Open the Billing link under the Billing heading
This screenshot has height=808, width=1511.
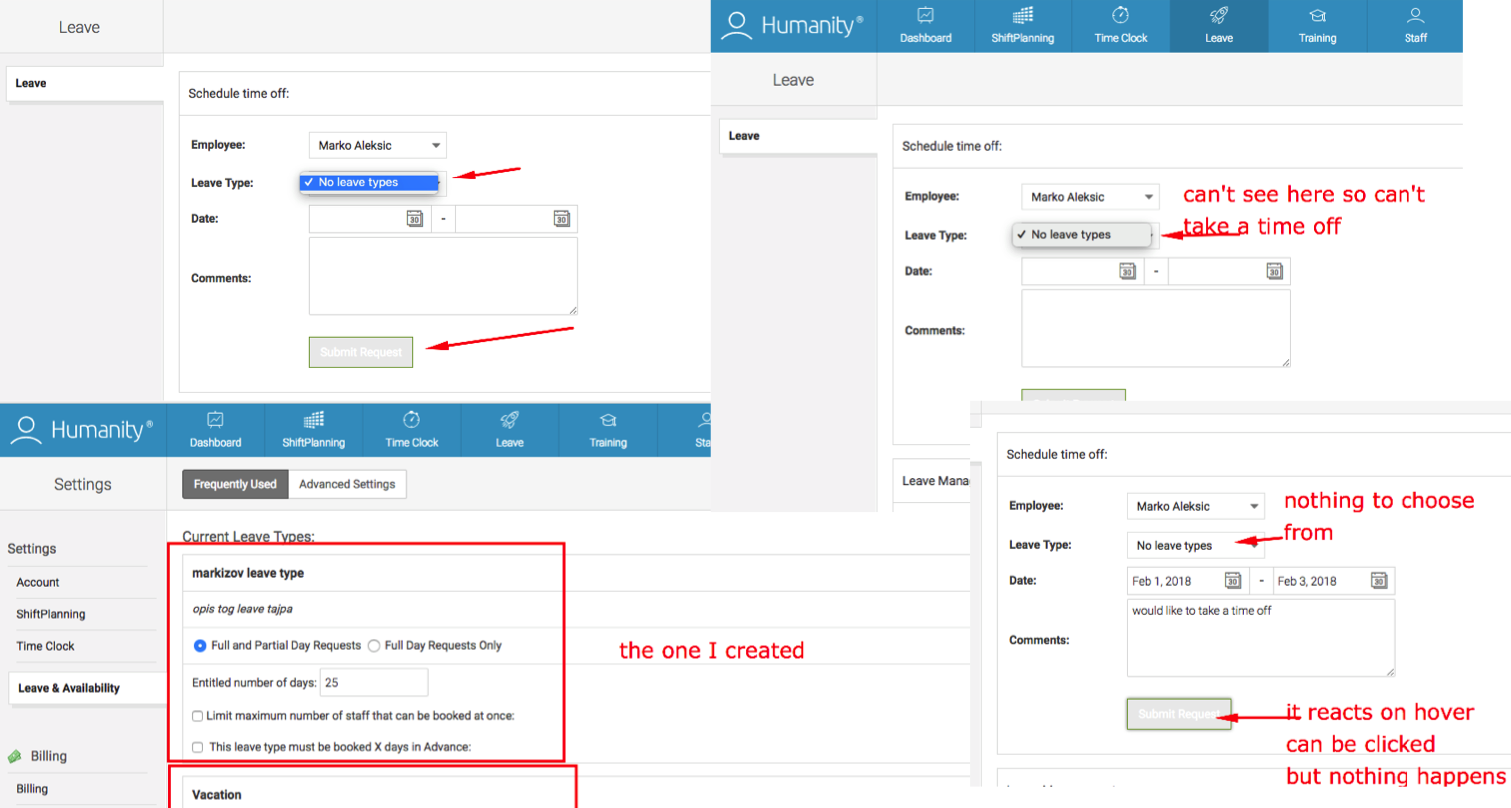click(32, 789)
